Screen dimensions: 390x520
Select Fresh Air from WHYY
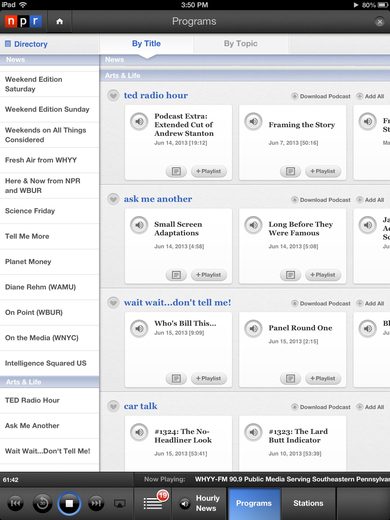[x=49, y=160]
